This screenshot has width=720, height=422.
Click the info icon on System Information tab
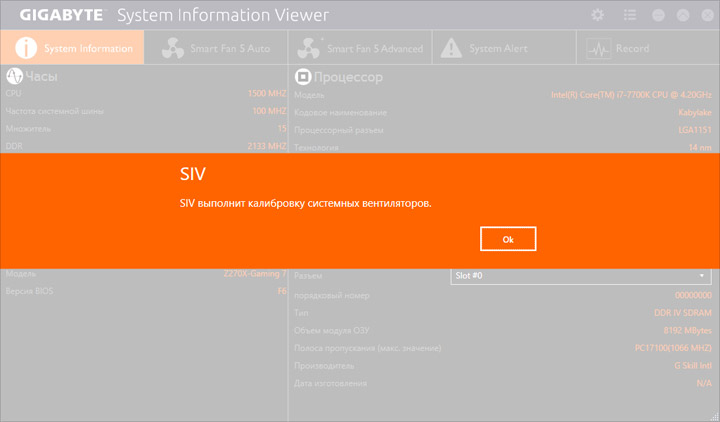(x=26, y=48)
